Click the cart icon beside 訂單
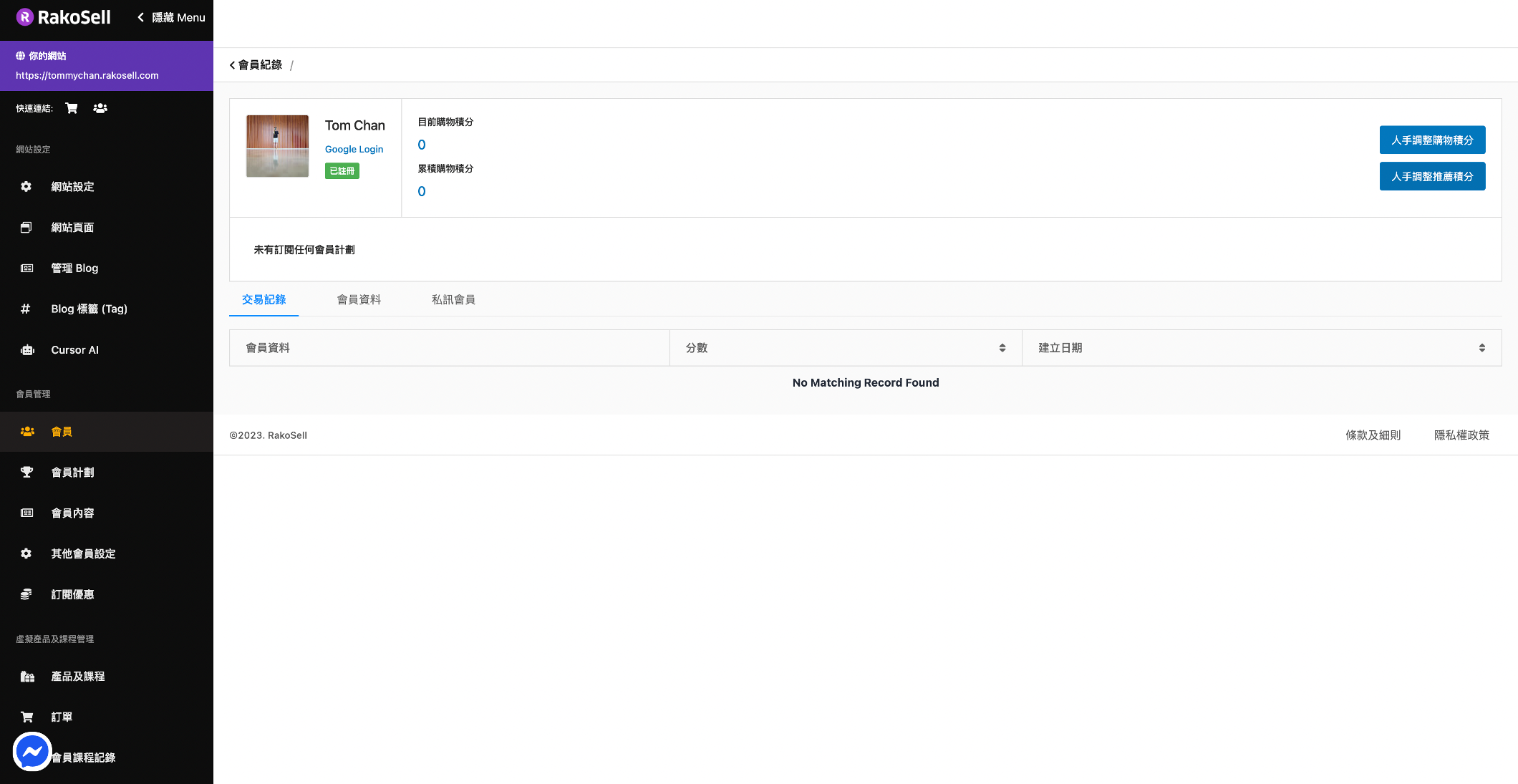The image size is (1518, 784). [x=27, y=717]
